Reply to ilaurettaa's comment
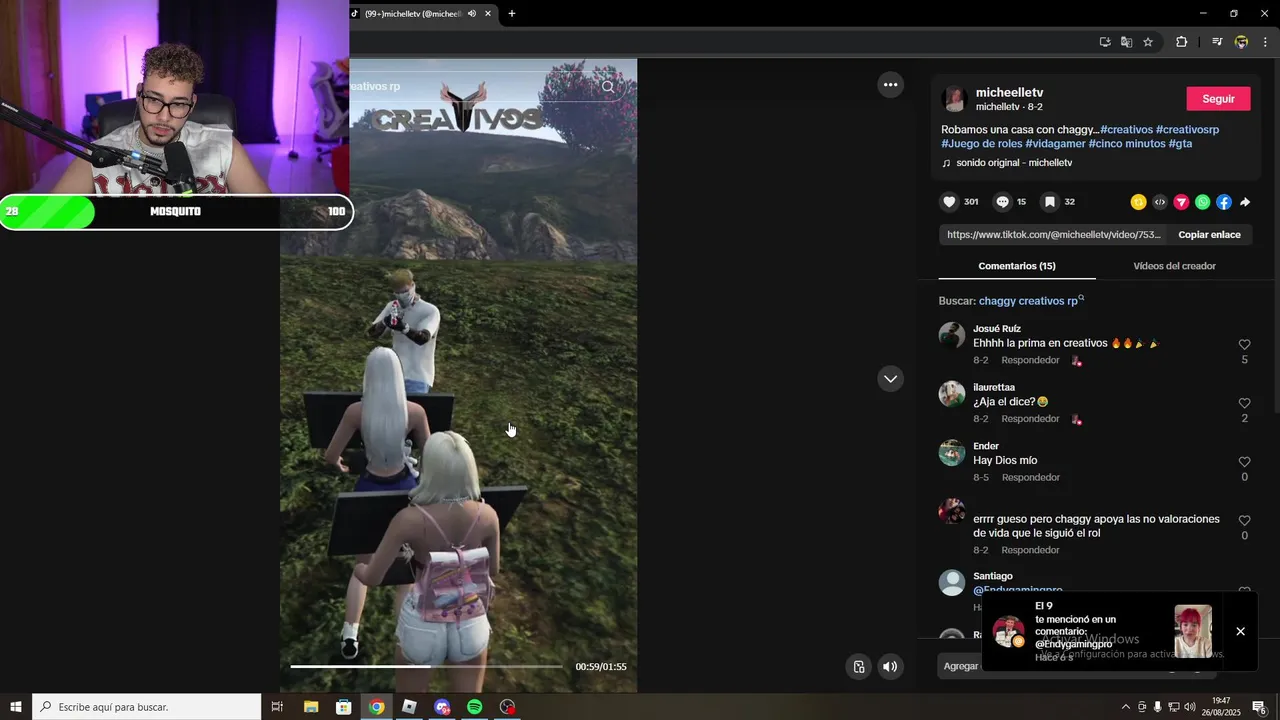 (x=1030, y=419)
